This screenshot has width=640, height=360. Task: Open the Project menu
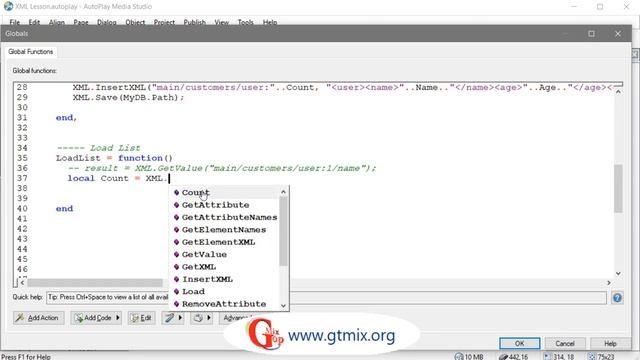coord(164,22)
